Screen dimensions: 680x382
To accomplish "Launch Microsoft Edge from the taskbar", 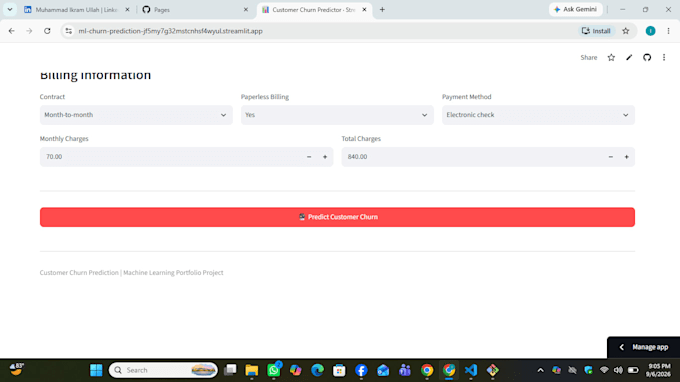I will coord(317,370).
